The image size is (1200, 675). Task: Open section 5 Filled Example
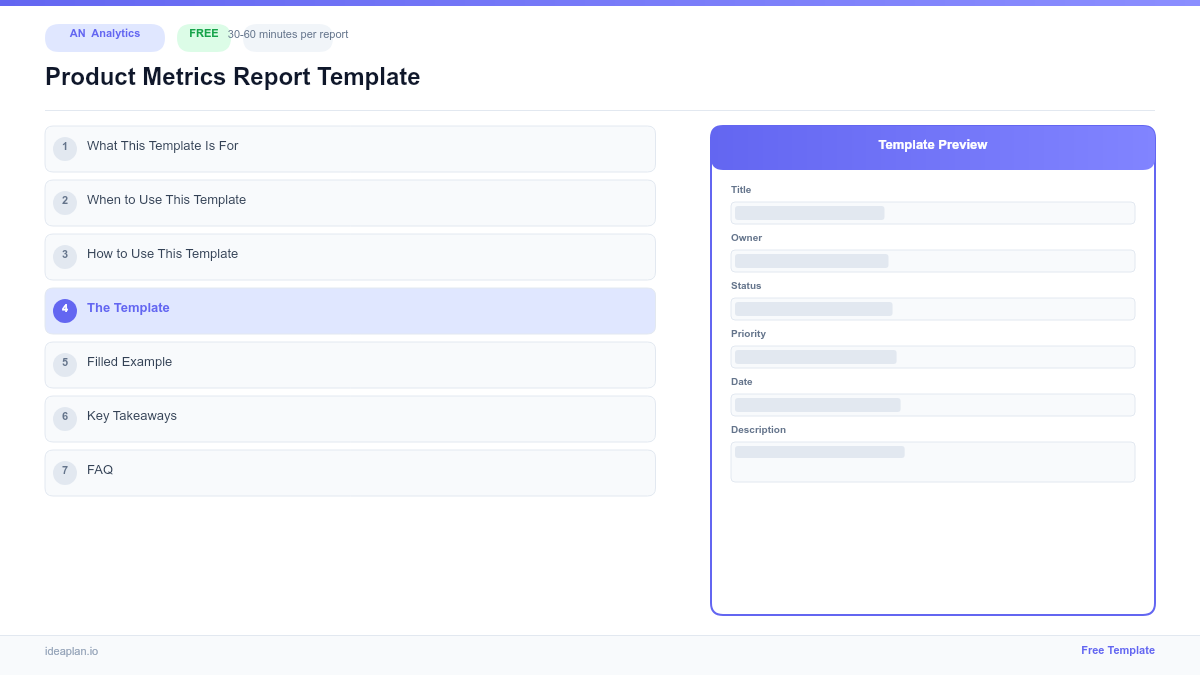tap(350, 365)
